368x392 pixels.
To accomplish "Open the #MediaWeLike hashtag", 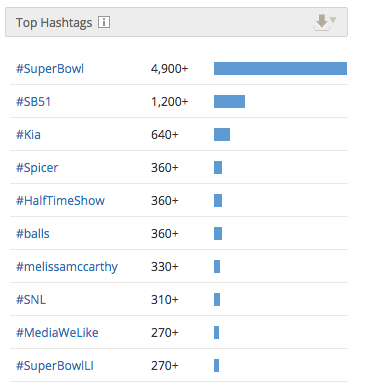I will pyautogui.click(x=57, y=332).
